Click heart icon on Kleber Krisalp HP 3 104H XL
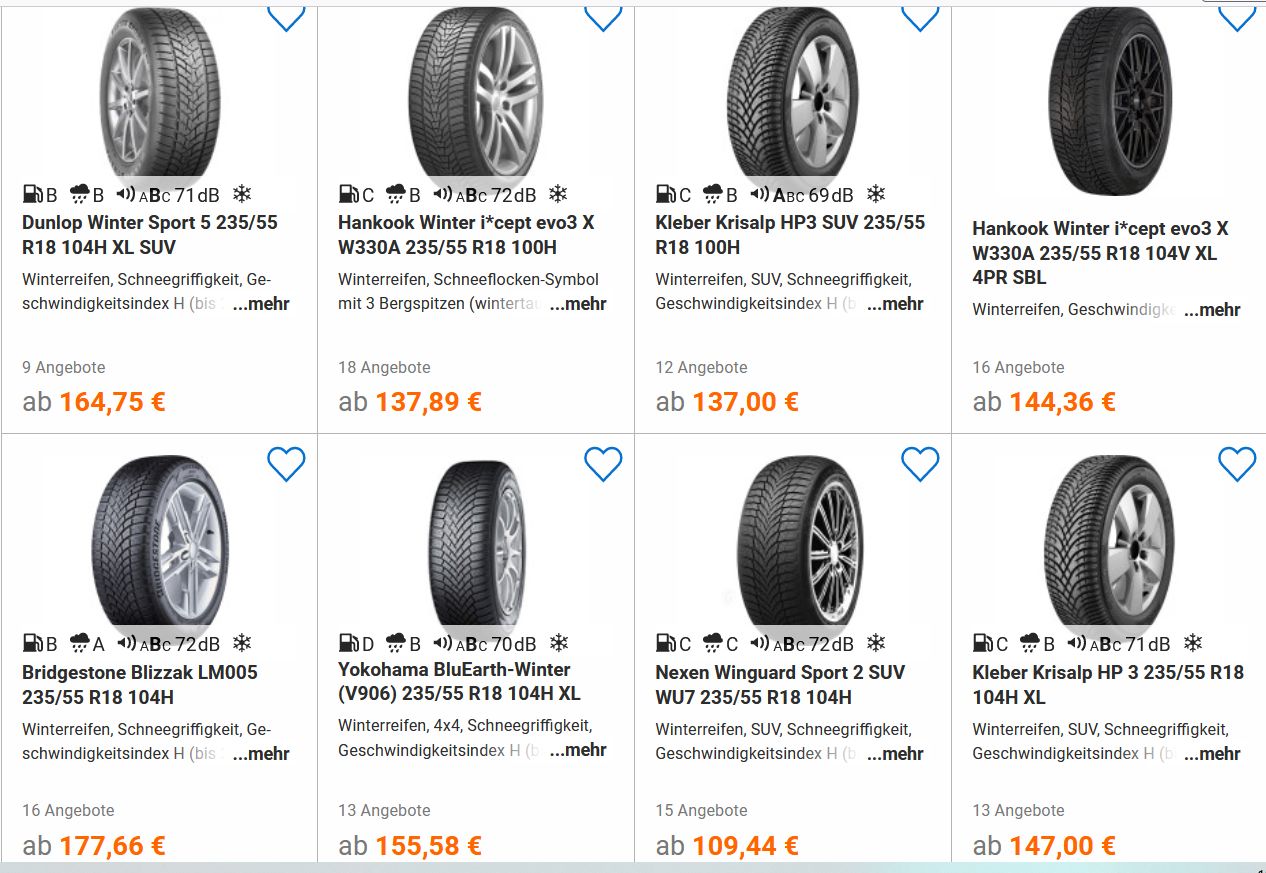 pyautogui.click(x=1237, y=464)
